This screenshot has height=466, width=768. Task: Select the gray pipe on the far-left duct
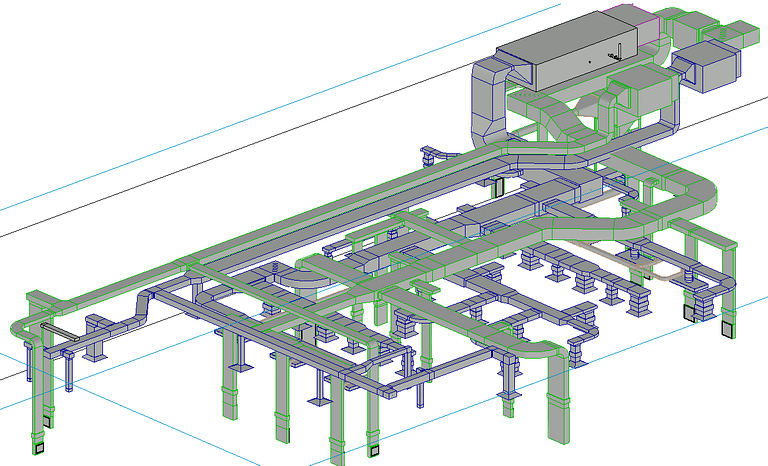tap(58, 331)
